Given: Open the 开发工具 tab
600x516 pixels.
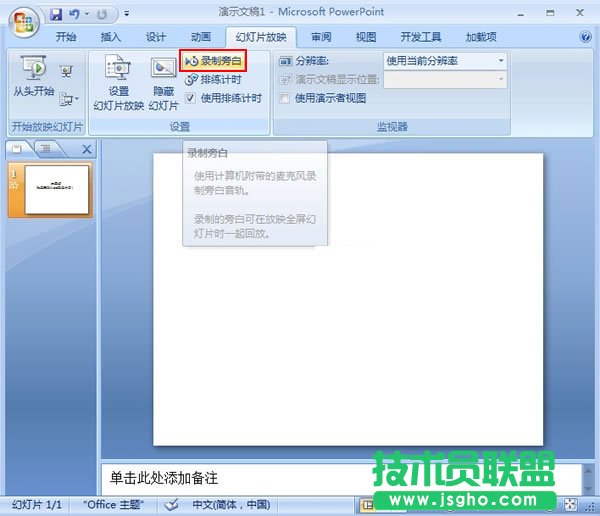Looking at the screenshot, I should (421, 37).
